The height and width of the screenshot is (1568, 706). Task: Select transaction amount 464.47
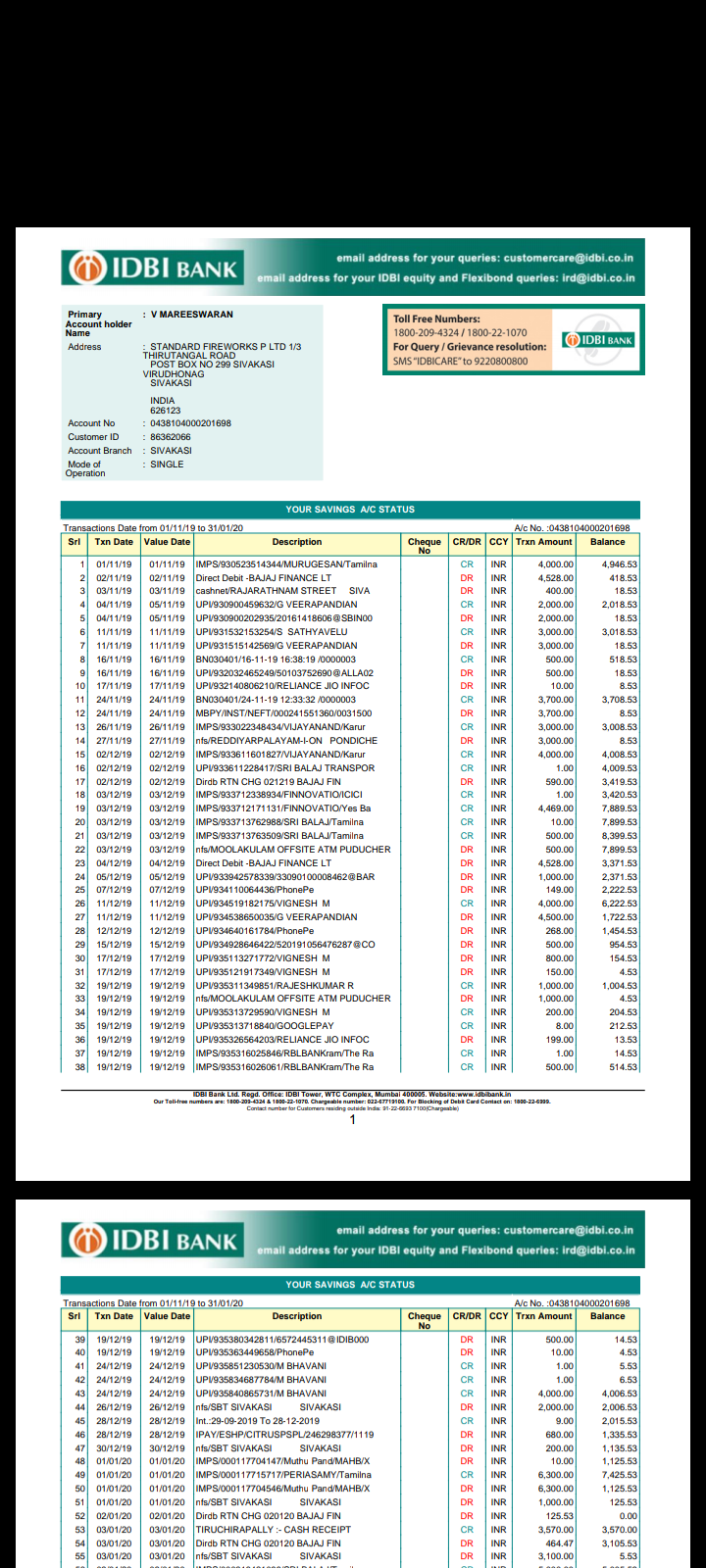click(560, 1543)
